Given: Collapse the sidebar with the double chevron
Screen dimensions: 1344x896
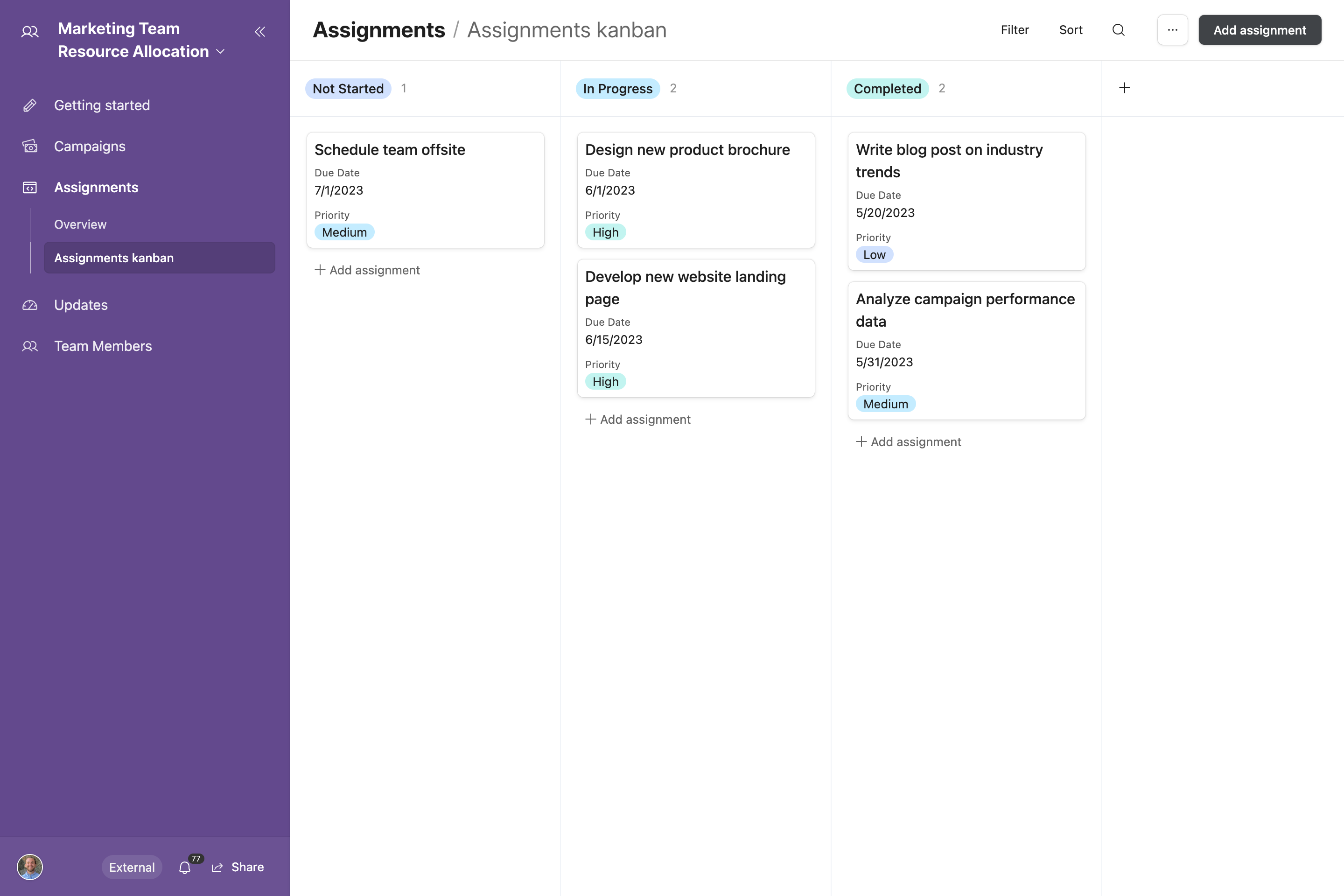Looking at the screenshot, I should (260, 32).
